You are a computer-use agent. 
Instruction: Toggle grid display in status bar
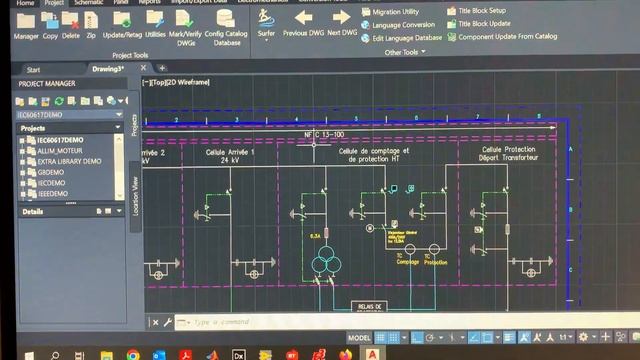pyautogui.click(x=380, y=338)
